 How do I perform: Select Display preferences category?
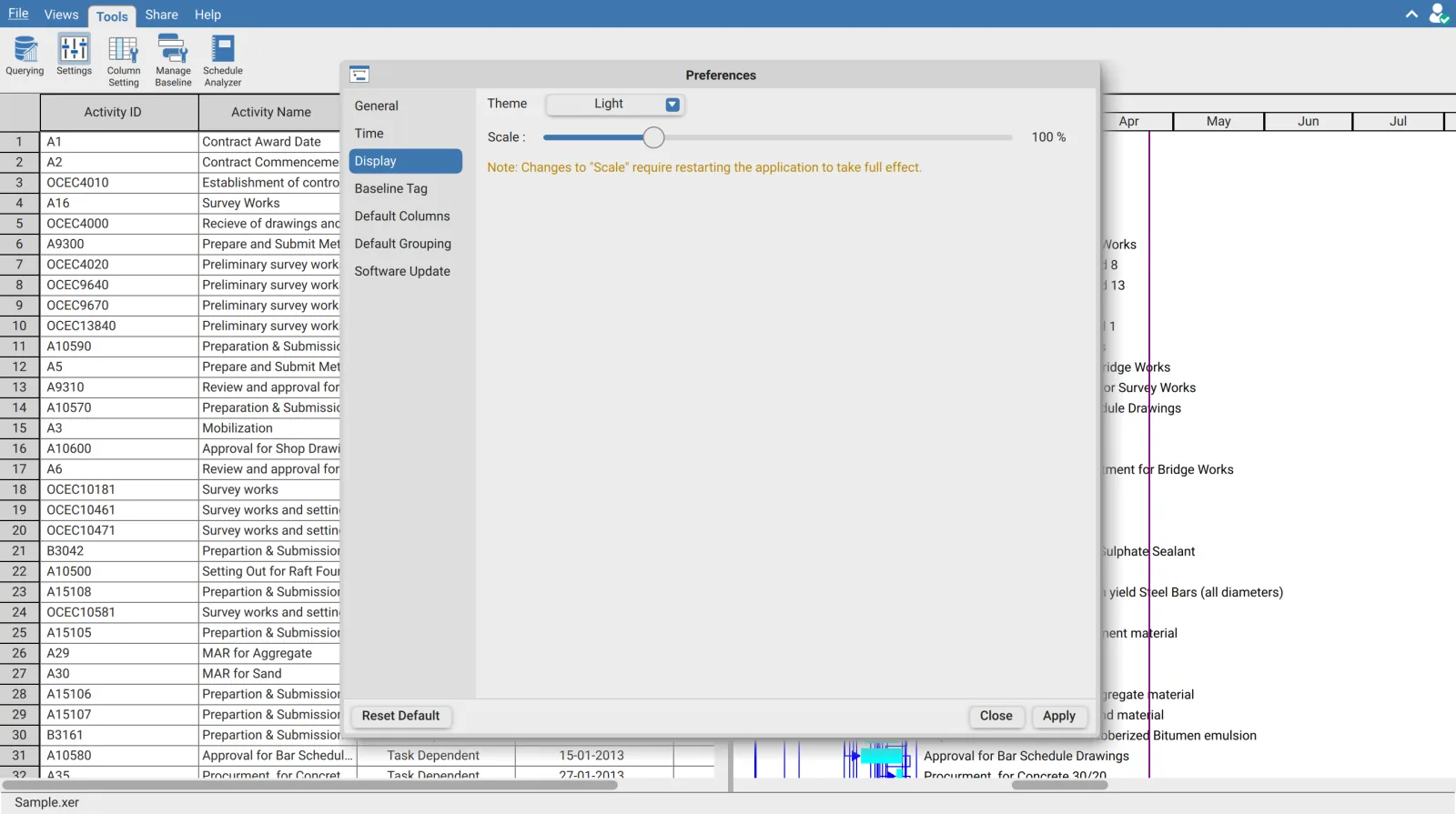click(x=406, y=161)
